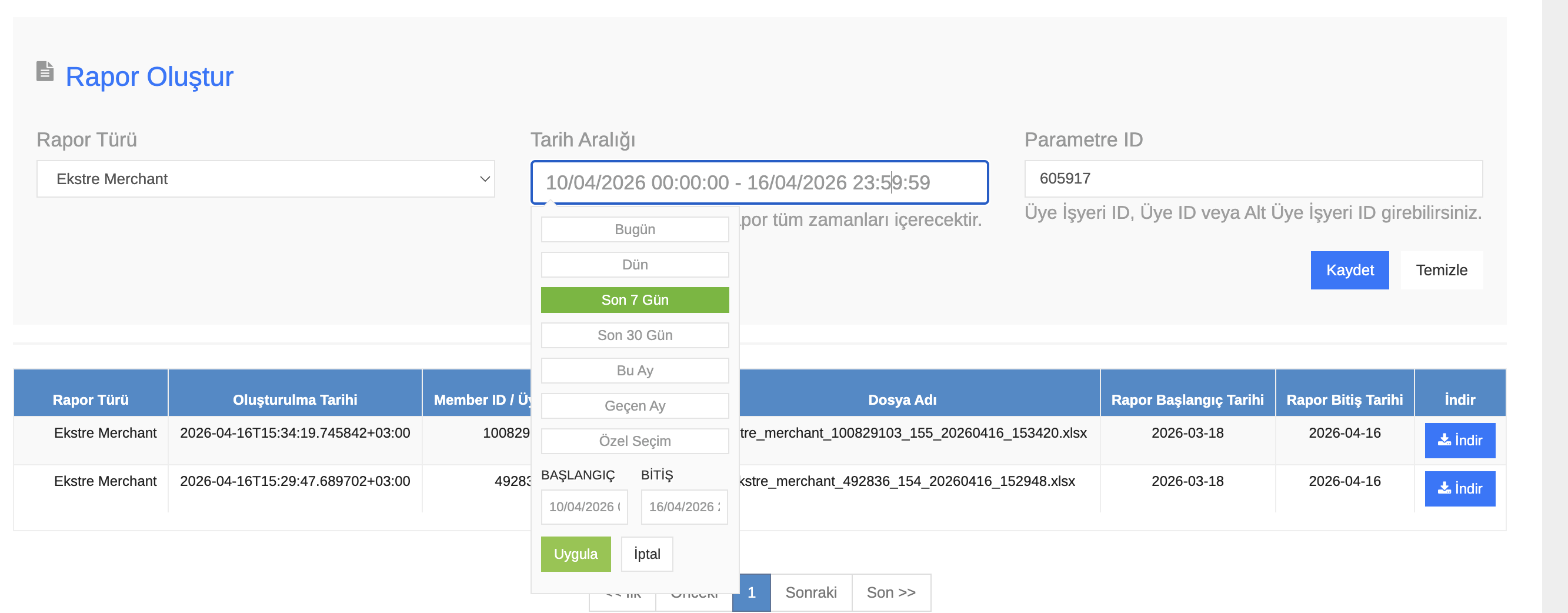Cancel date selection with İptal

click(646, 554)
